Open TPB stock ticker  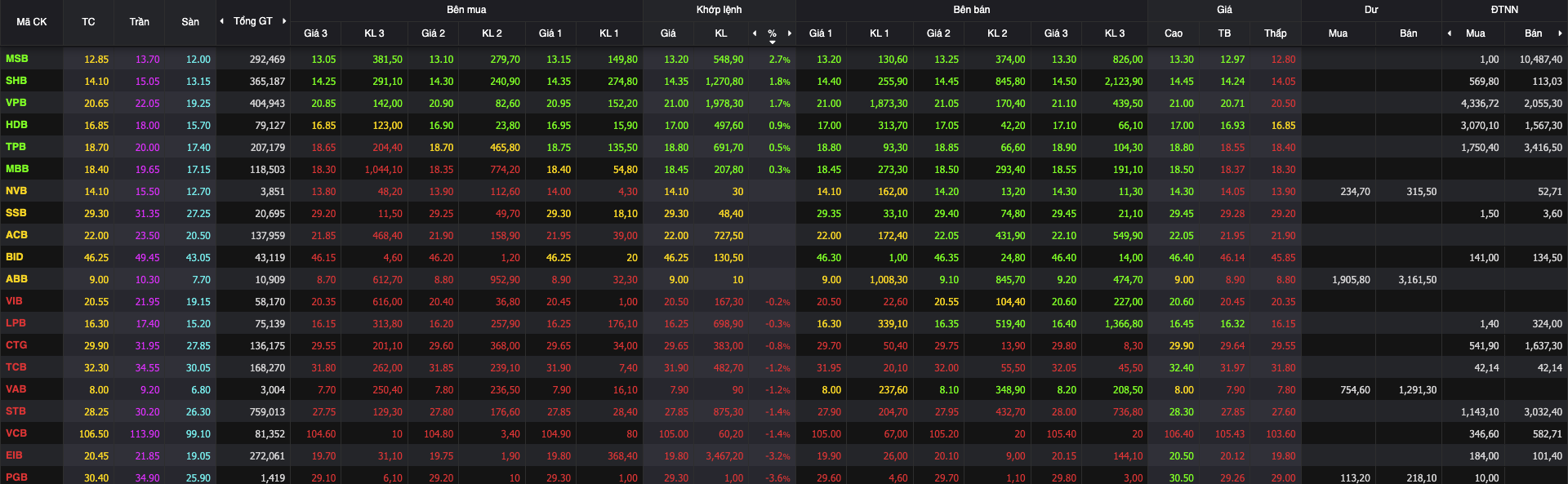click(x=16, y=147)
